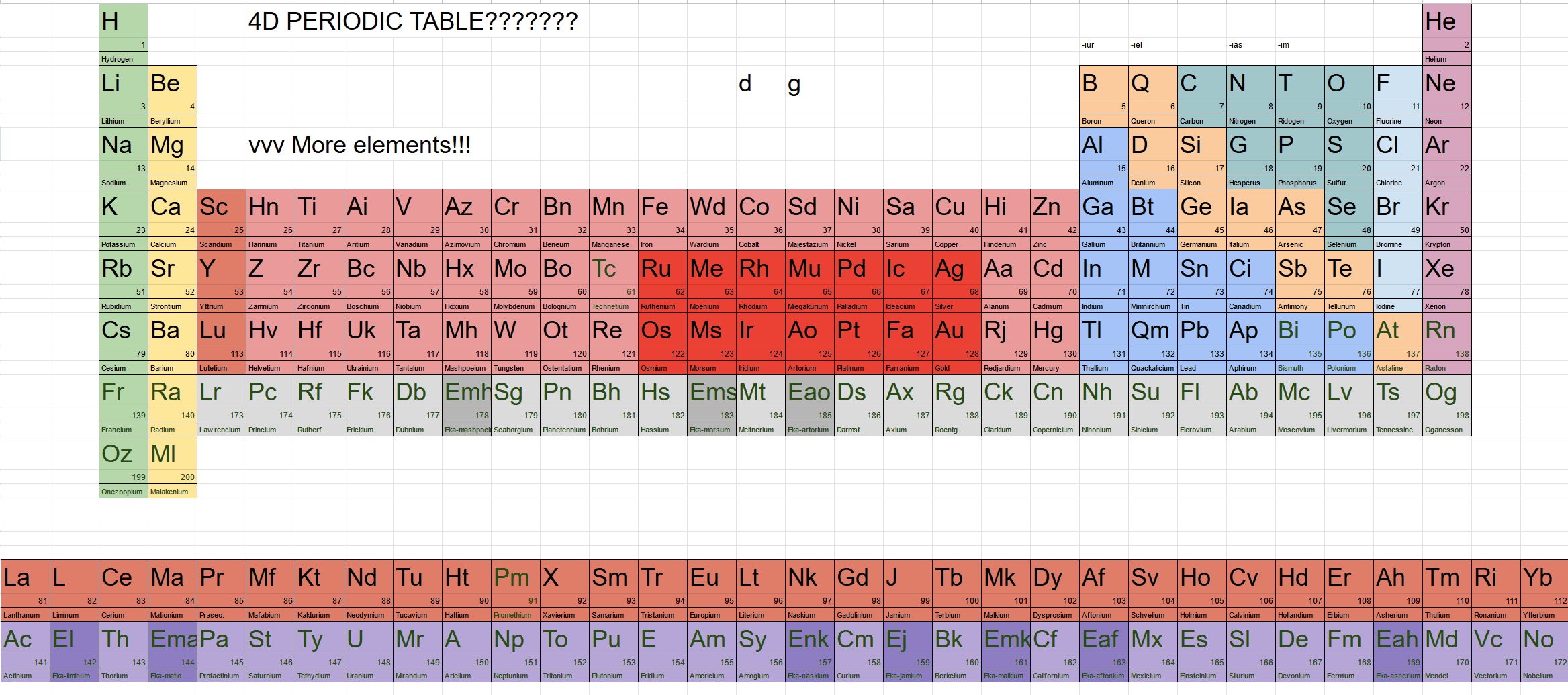Image resolution: width=1568 pixels, height=695 pixels.
Task: Click the "Planetennium" name cell
Action: tap(565, 430)
